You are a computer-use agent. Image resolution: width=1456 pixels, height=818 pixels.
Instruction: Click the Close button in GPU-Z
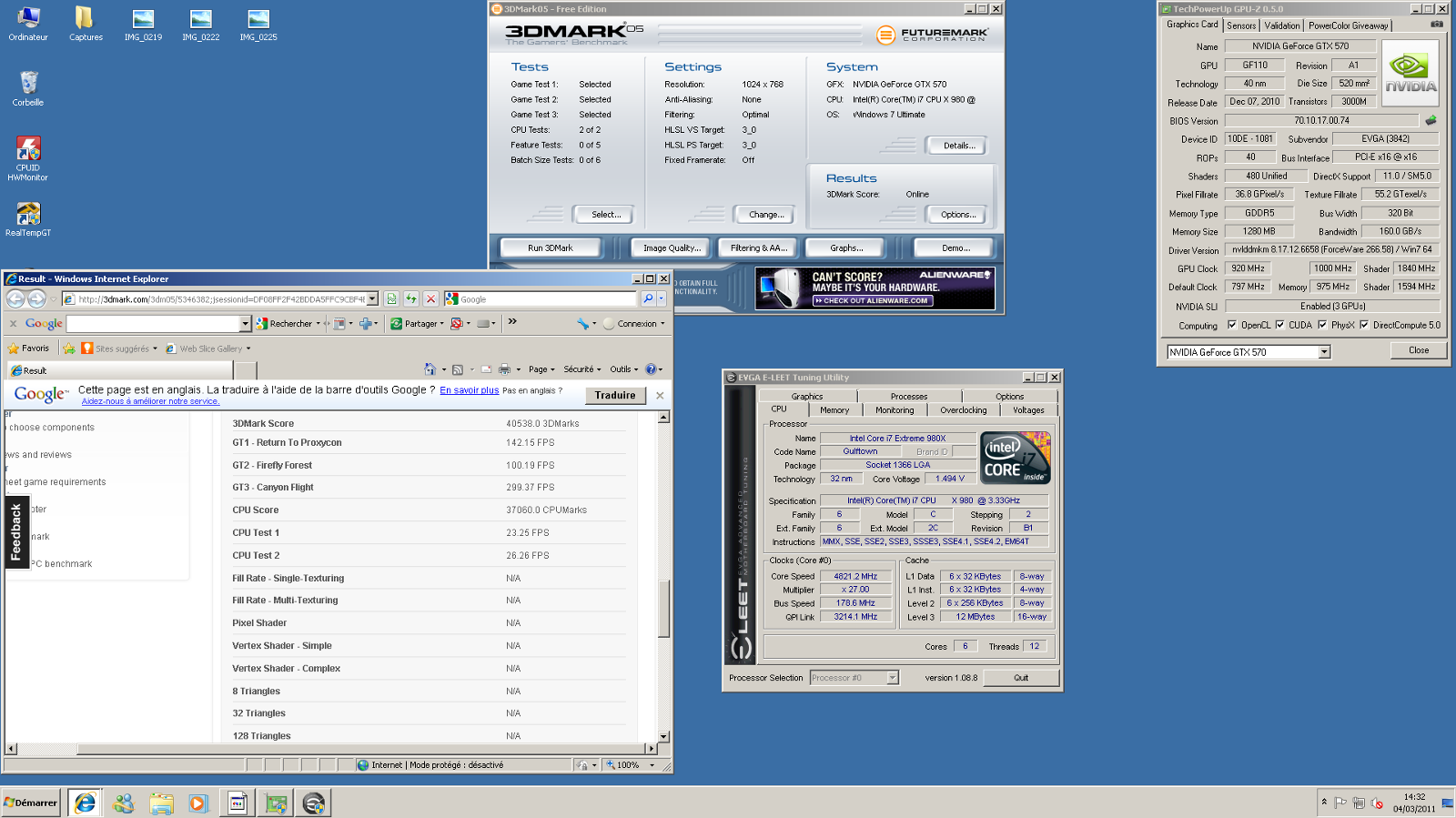pyautogui.click(x=1419, y=350)
